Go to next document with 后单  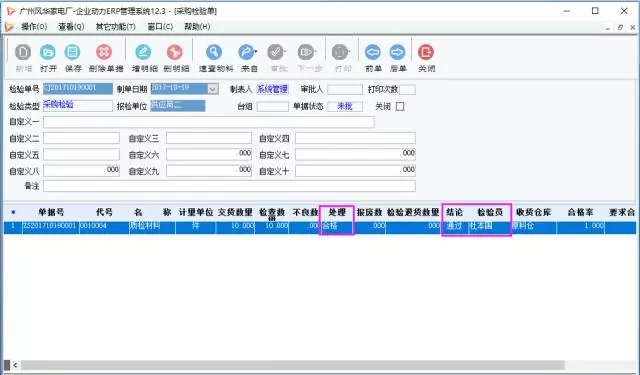coord(398,52)
